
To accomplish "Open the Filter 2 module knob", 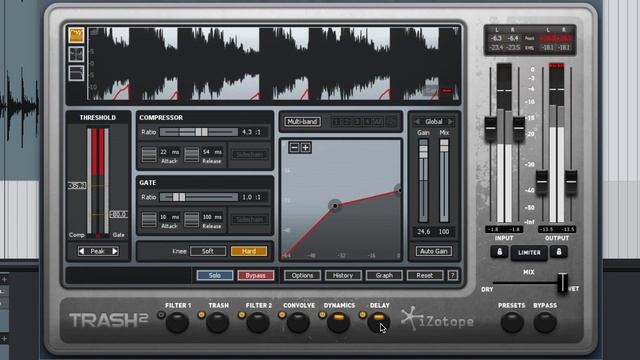I will click(x=258, y=323).
